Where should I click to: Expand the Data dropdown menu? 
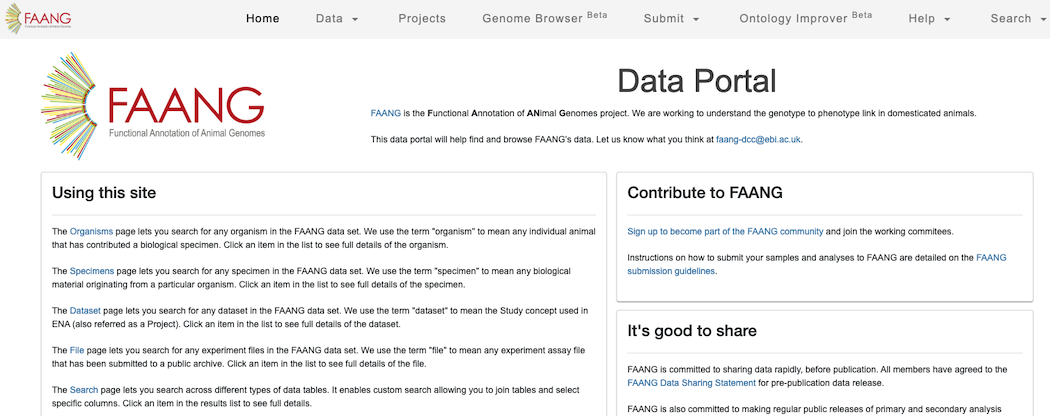338,19
